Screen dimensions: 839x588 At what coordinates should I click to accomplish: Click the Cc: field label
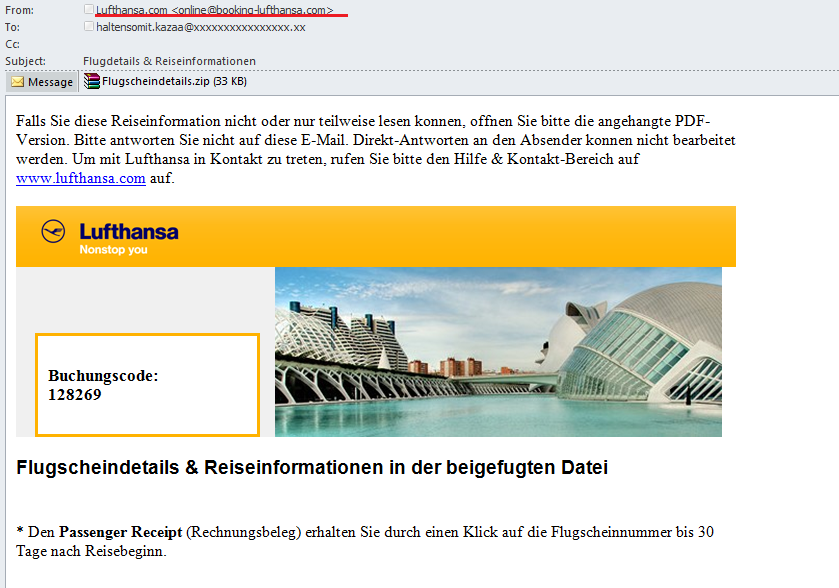12,44
